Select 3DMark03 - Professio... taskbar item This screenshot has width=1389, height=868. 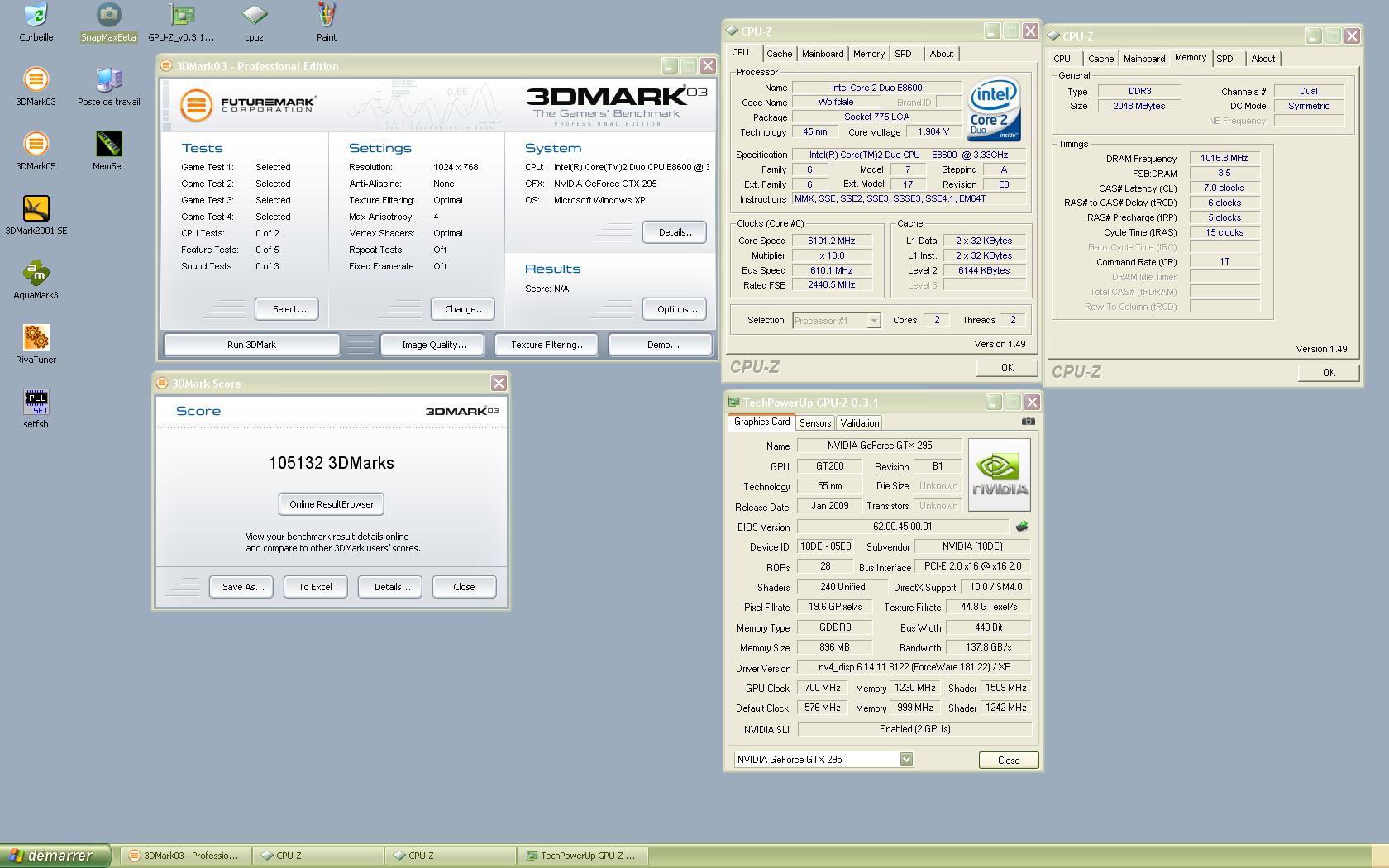coord(185,856)
